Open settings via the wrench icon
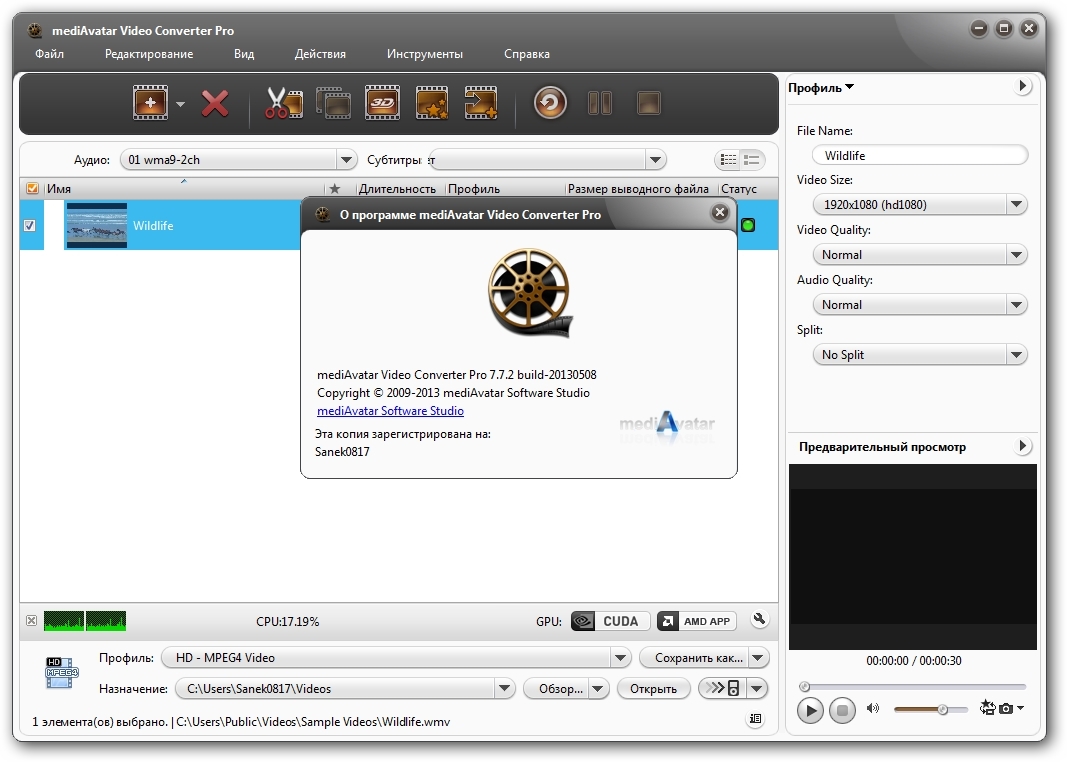 [759, 620]
